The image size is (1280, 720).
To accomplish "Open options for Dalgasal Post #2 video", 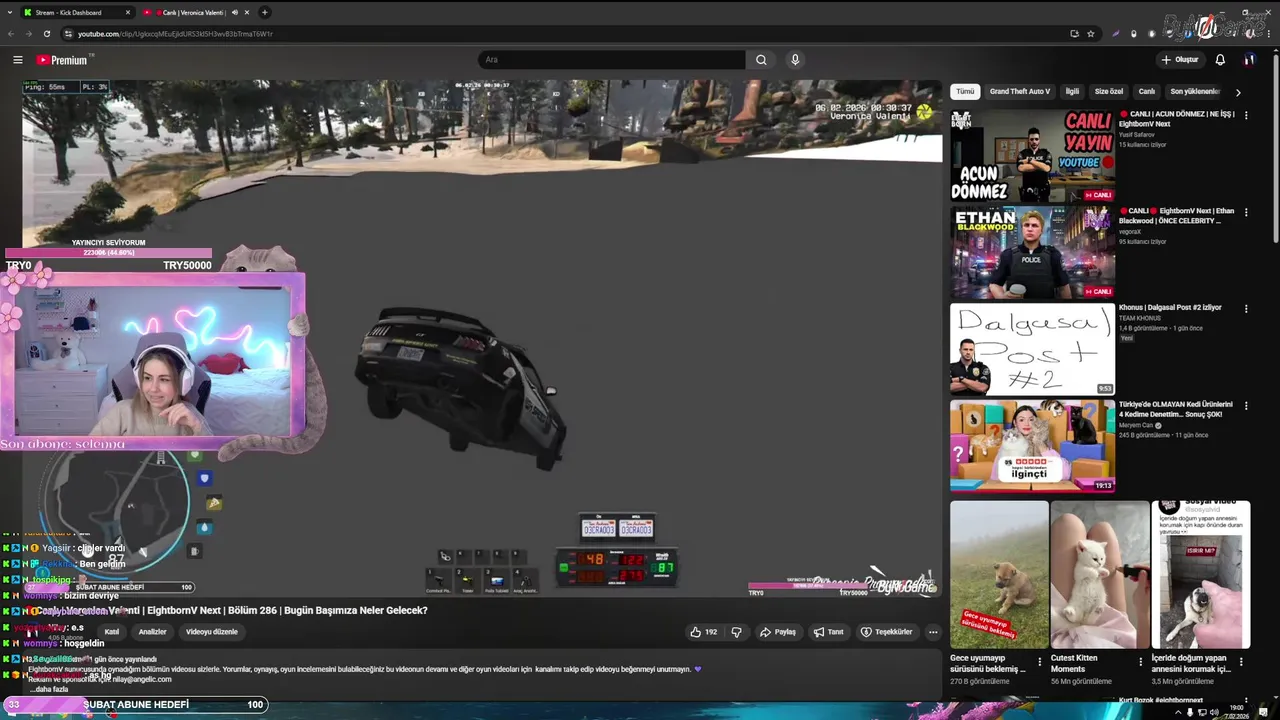I will pos(1246,309).
